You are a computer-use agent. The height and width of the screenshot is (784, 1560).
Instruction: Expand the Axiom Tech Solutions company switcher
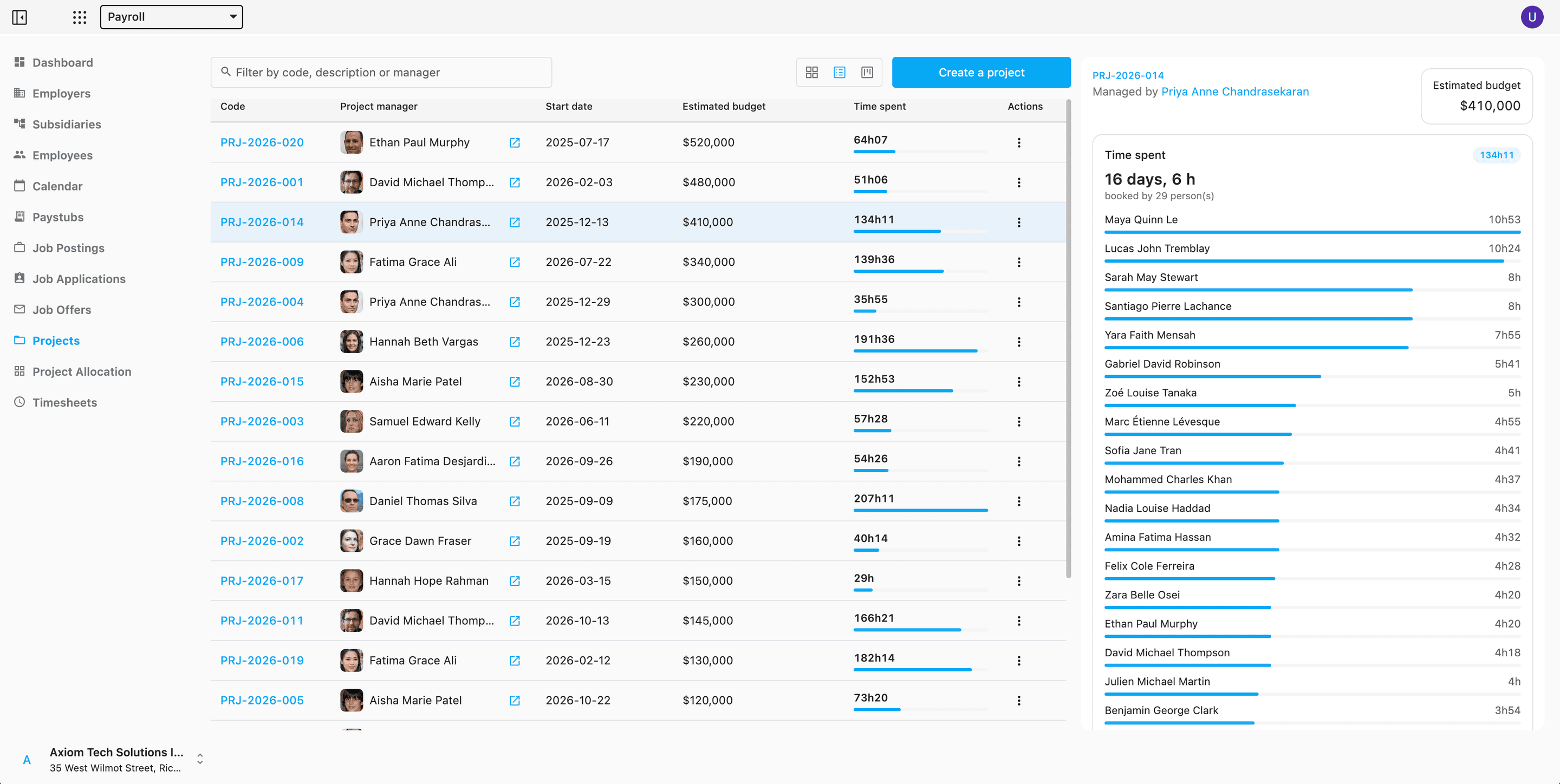coord(200,759)
